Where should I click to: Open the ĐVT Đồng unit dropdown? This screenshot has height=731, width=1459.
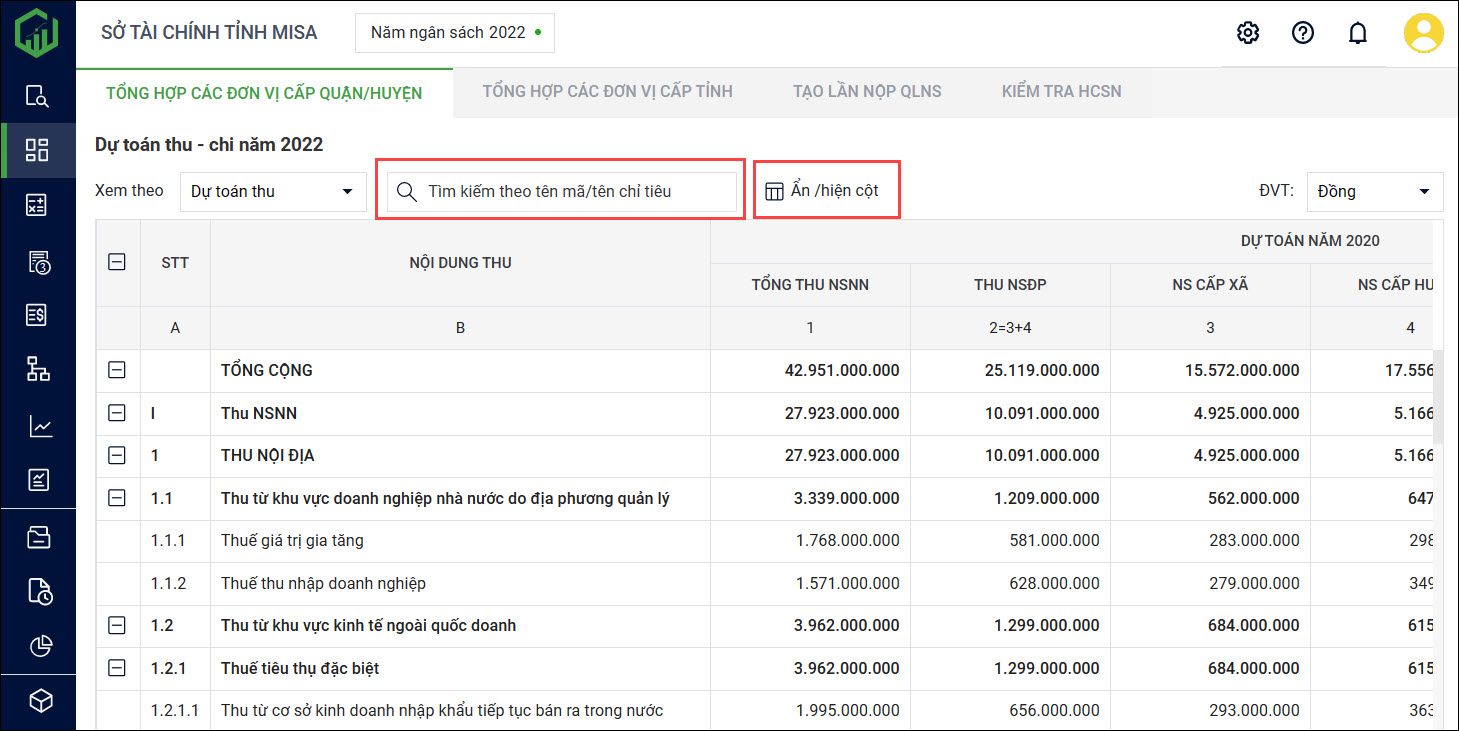(1374, 191)
